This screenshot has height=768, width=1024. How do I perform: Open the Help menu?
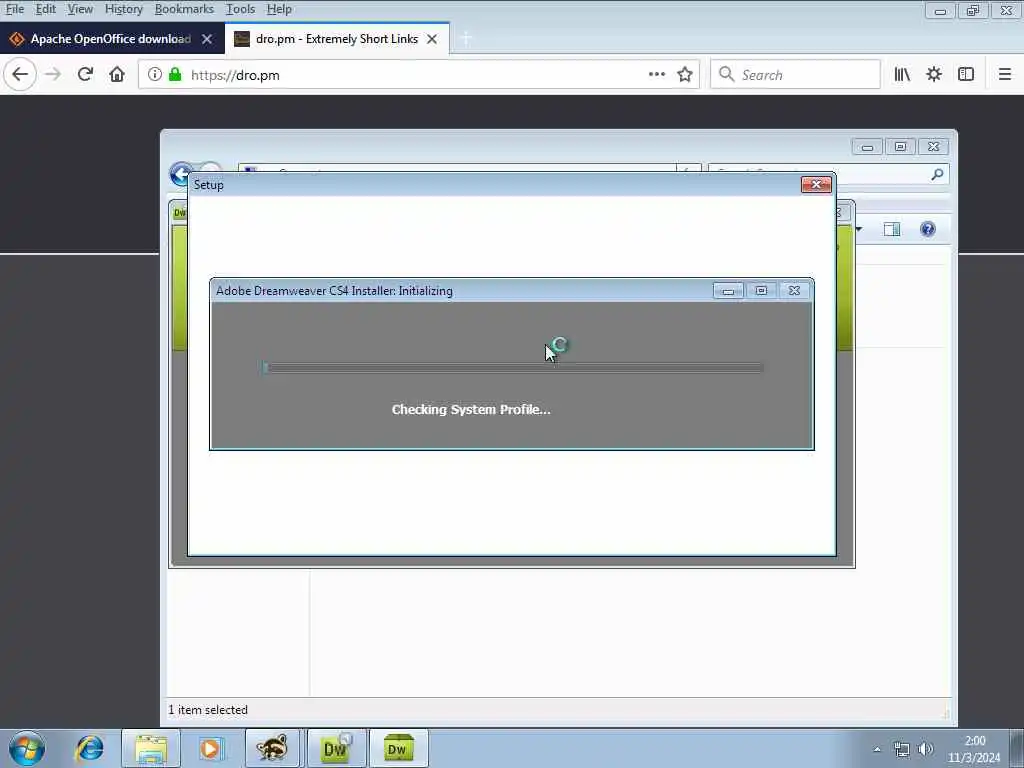[279, 9]
